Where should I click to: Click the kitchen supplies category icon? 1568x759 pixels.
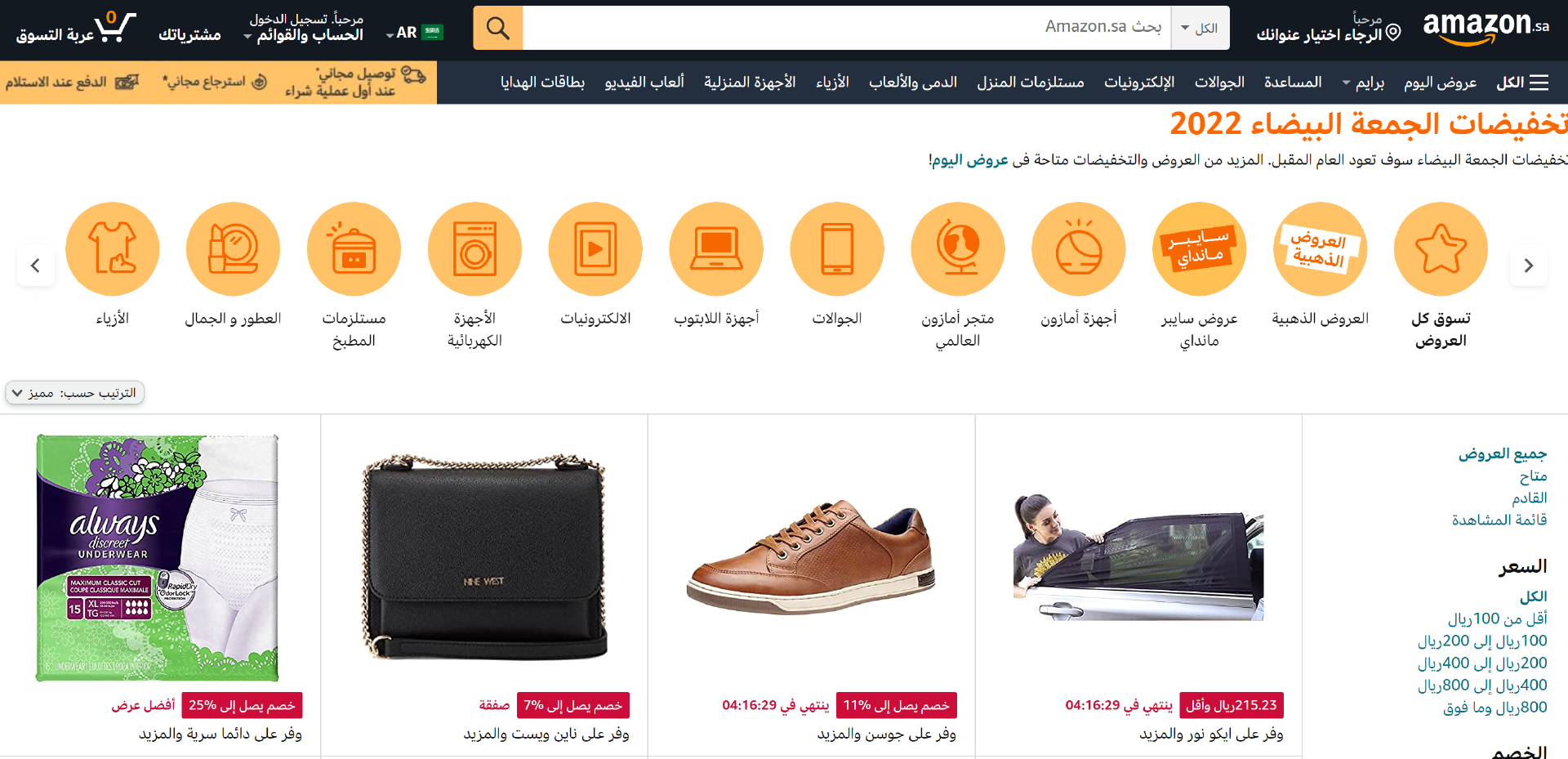point(354,249)
